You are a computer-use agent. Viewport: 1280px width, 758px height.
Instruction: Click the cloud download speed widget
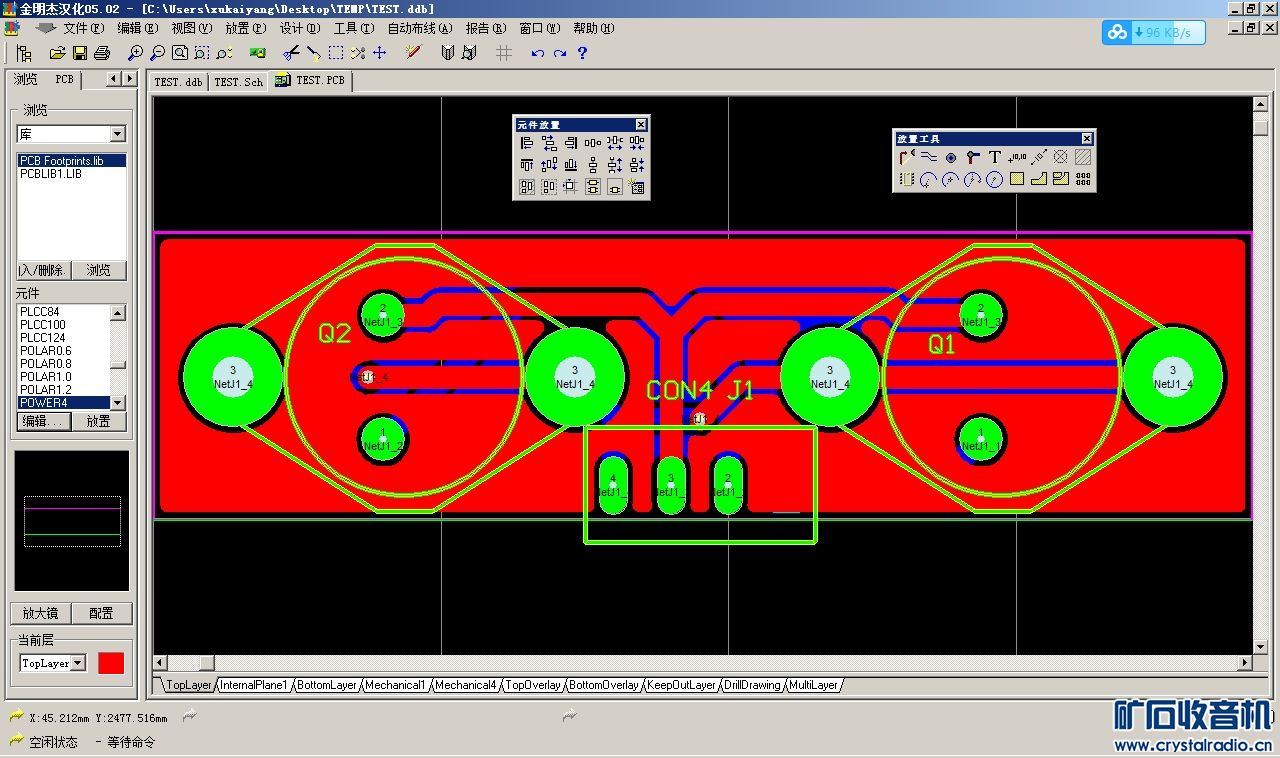[x=1154, y=33]
